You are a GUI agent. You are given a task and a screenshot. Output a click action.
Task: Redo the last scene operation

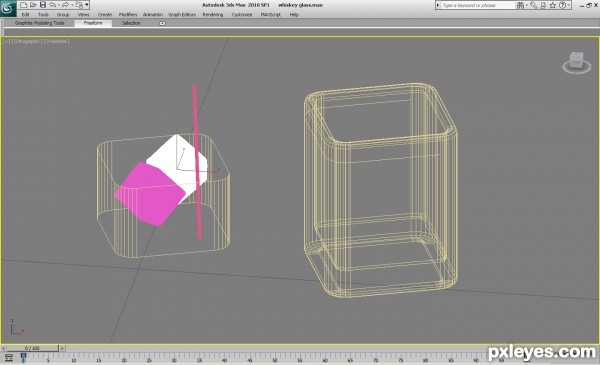point(65,5)
